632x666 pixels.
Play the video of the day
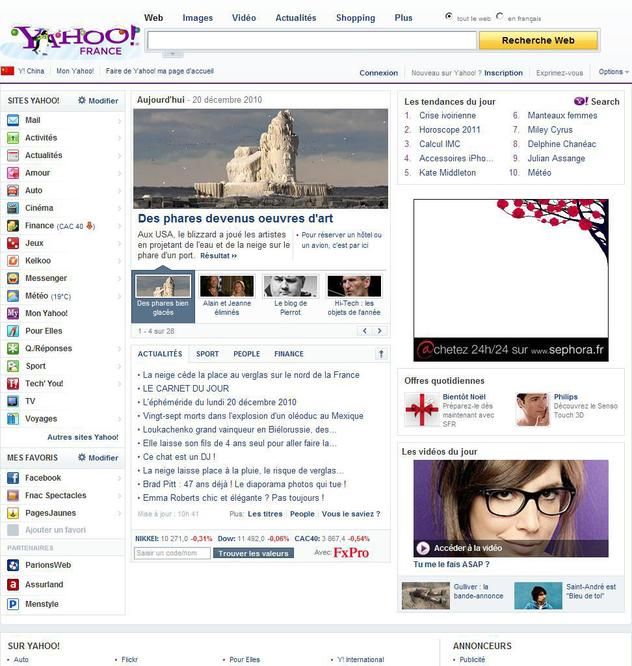423,548
